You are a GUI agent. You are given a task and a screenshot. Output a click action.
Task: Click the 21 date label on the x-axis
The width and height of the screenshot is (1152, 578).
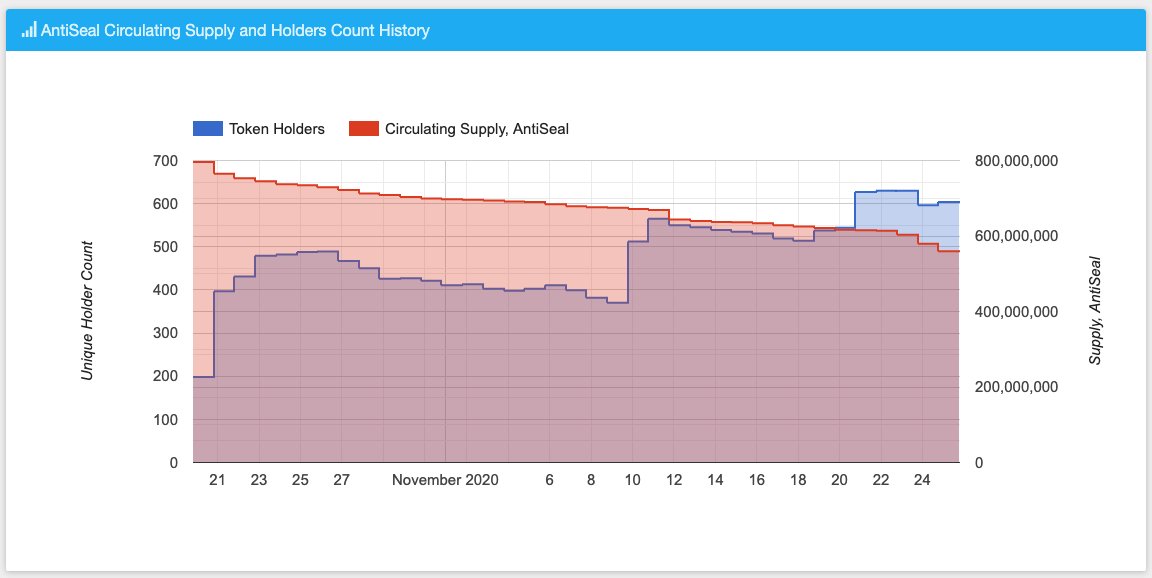point(217,480)
